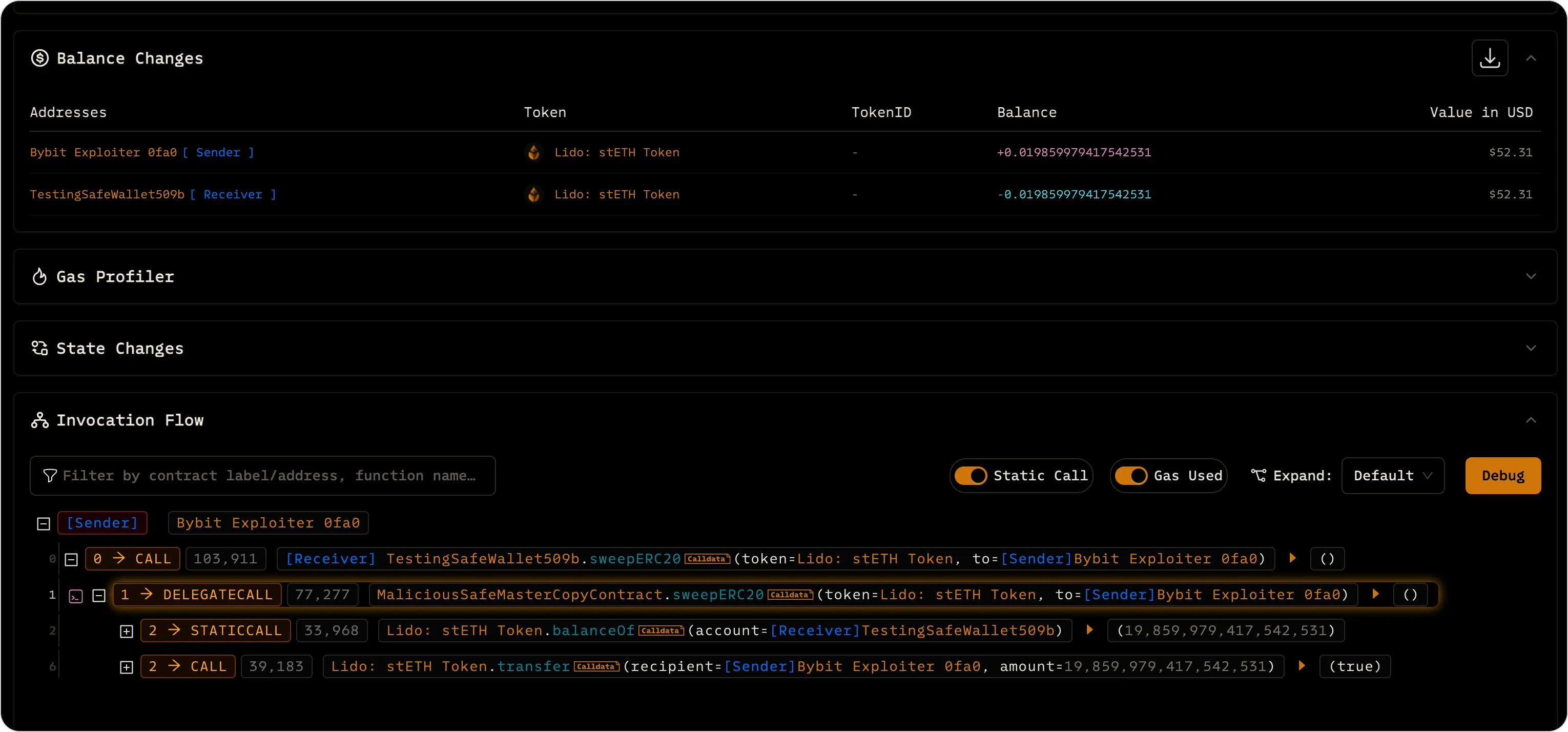Click Calldata badge on transfer call
The width and height of the screenshot is (1568, 732).
[x=596, y=666]
